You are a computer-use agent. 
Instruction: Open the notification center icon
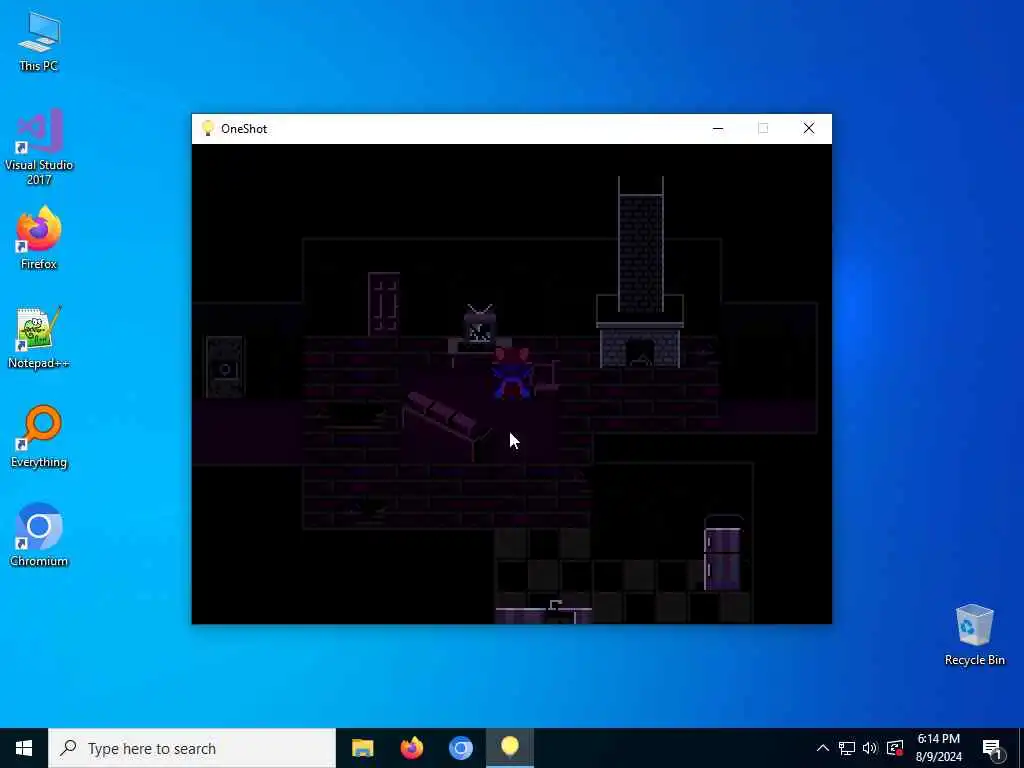(x=991, y=749)
